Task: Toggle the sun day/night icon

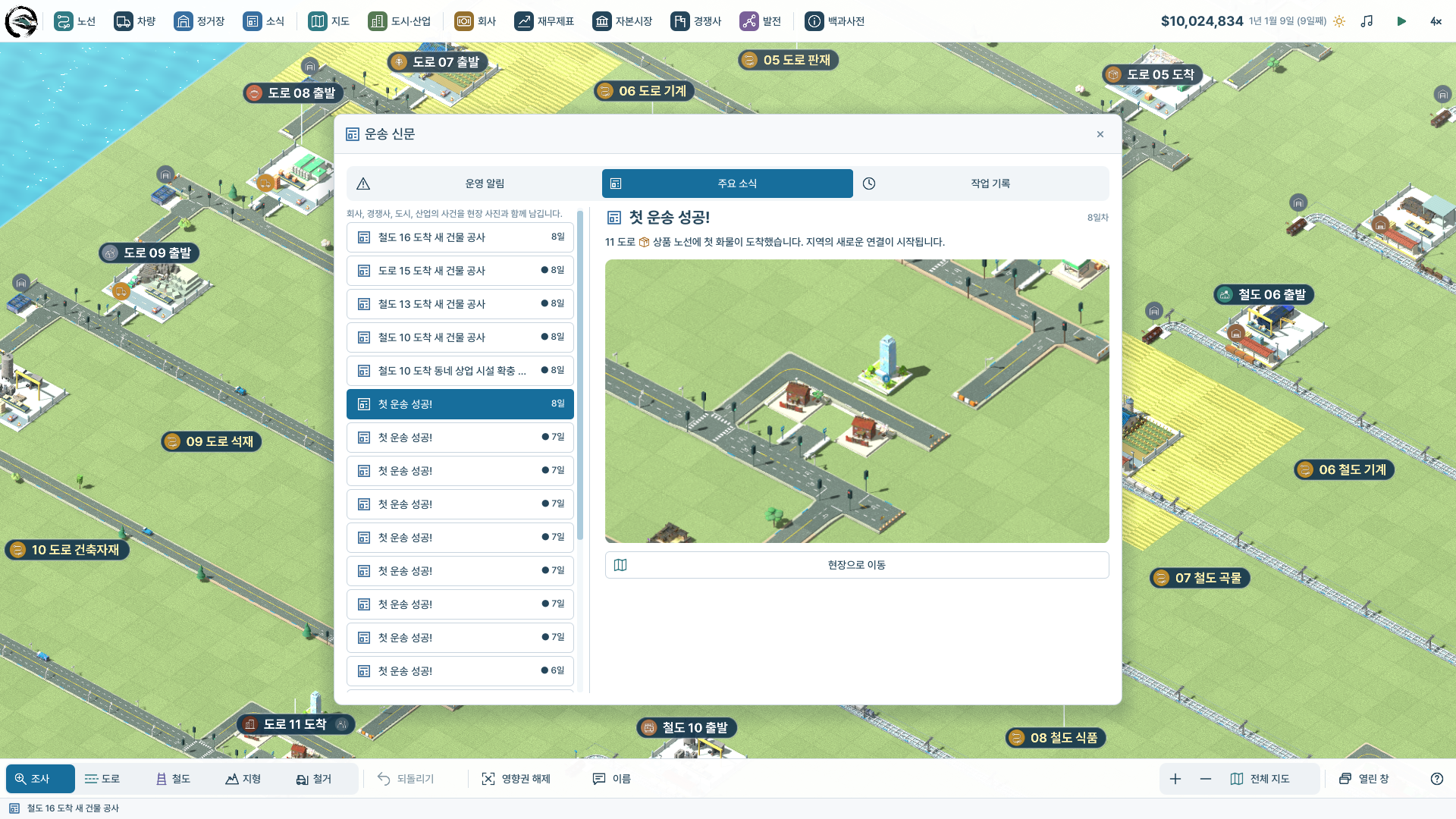Action: tap(1339, 21)
